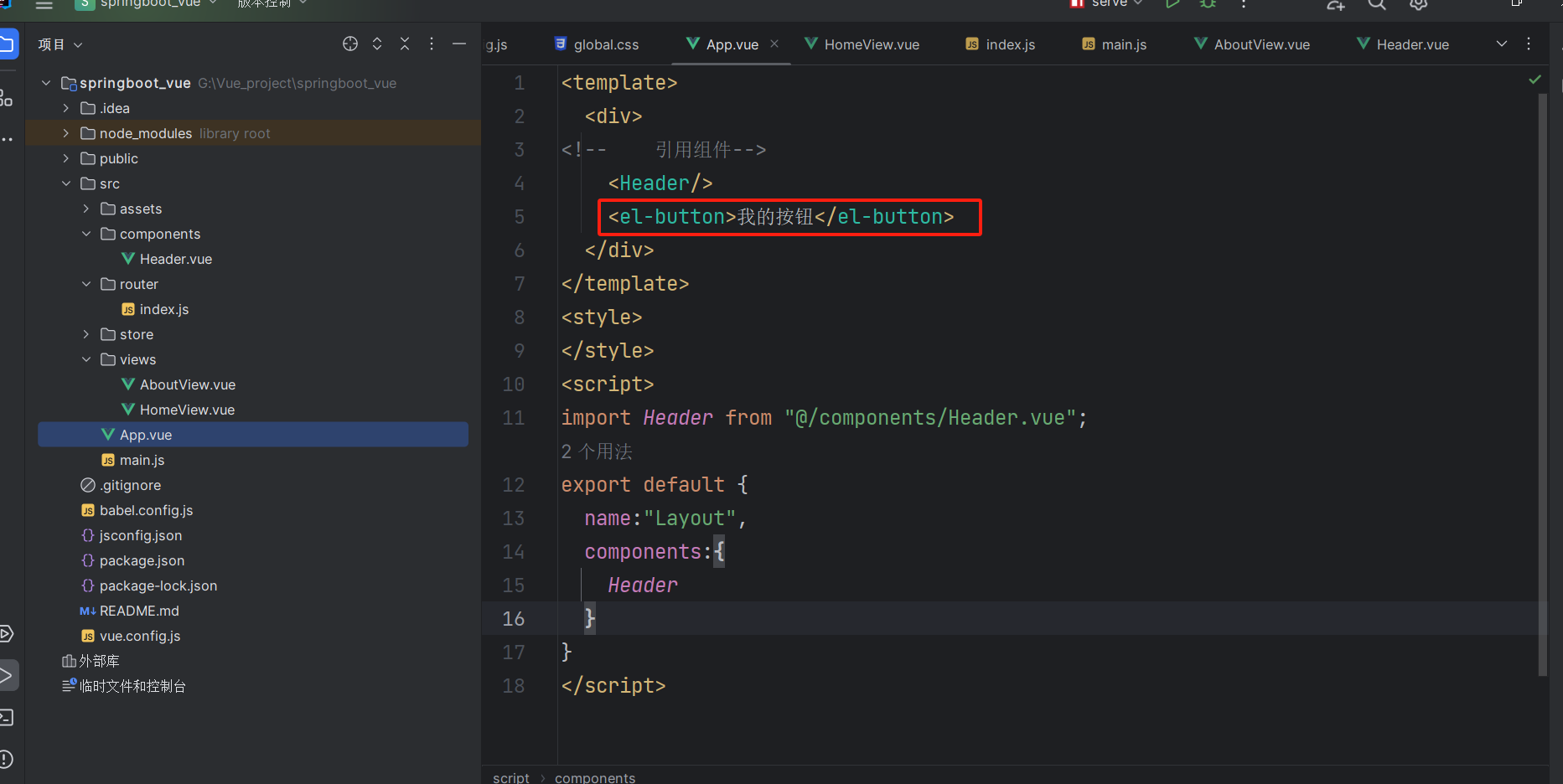
Task: Click 'components' in the editor breadcrumb
Action: [x=595, y=777]
